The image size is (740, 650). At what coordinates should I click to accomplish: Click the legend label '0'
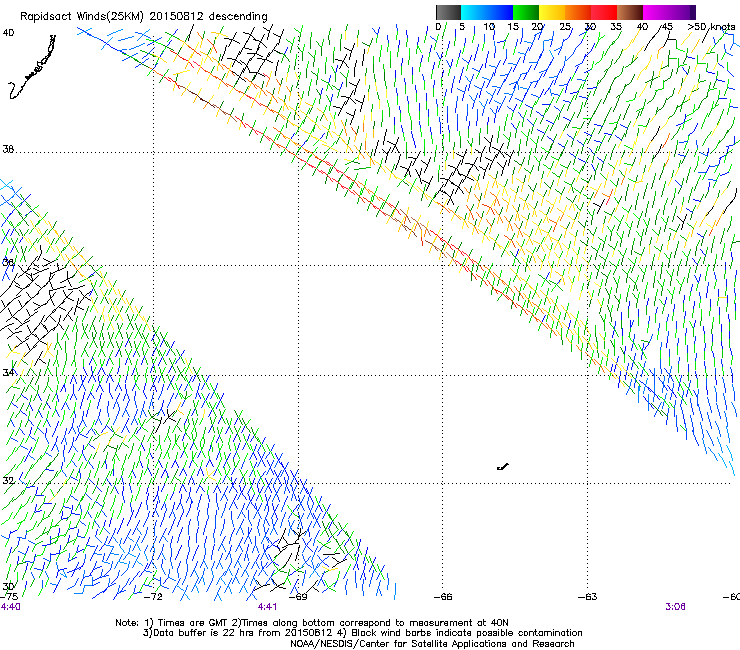[x=438, y=26]
